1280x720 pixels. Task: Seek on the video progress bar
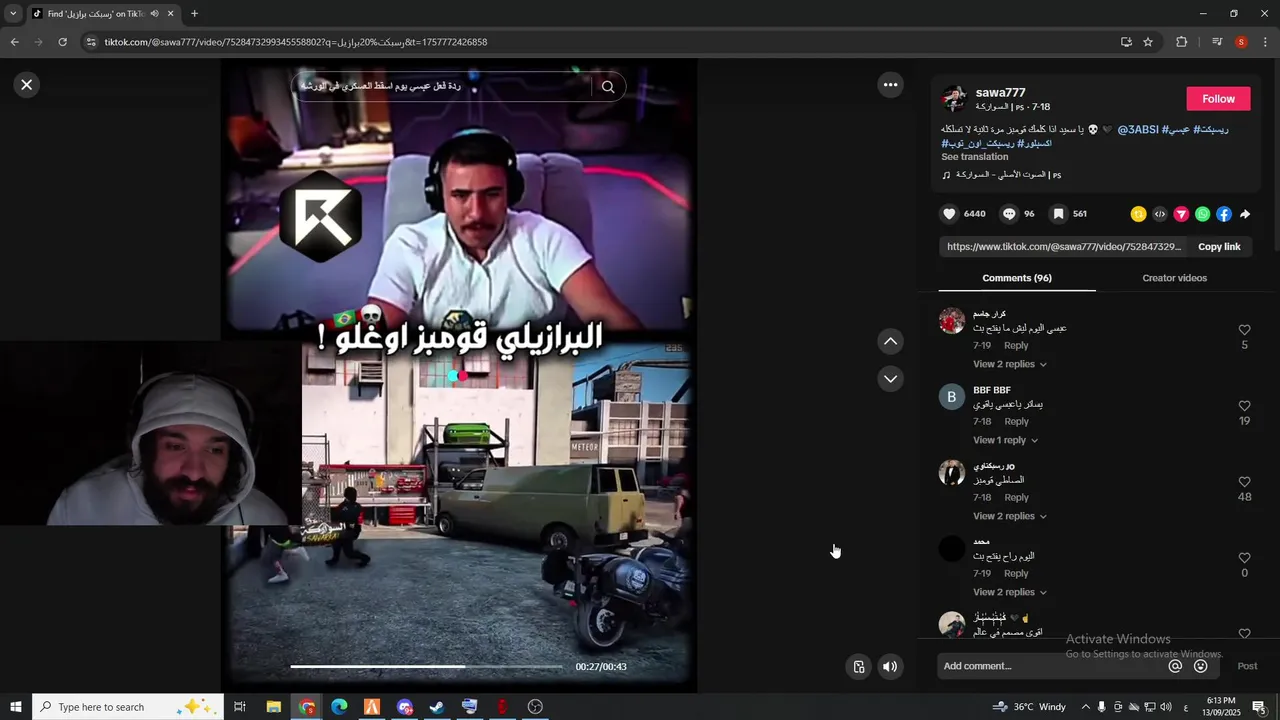[427, 666]
